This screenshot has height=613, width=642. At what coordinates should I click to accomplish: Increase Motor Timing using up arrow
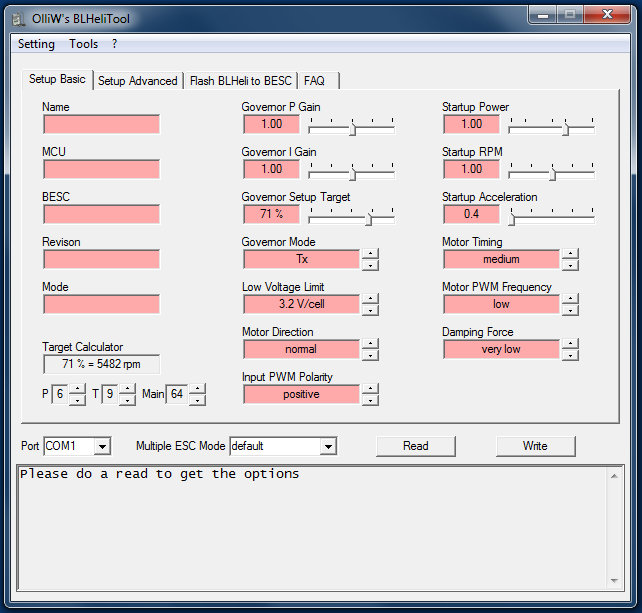coord(570,254)
